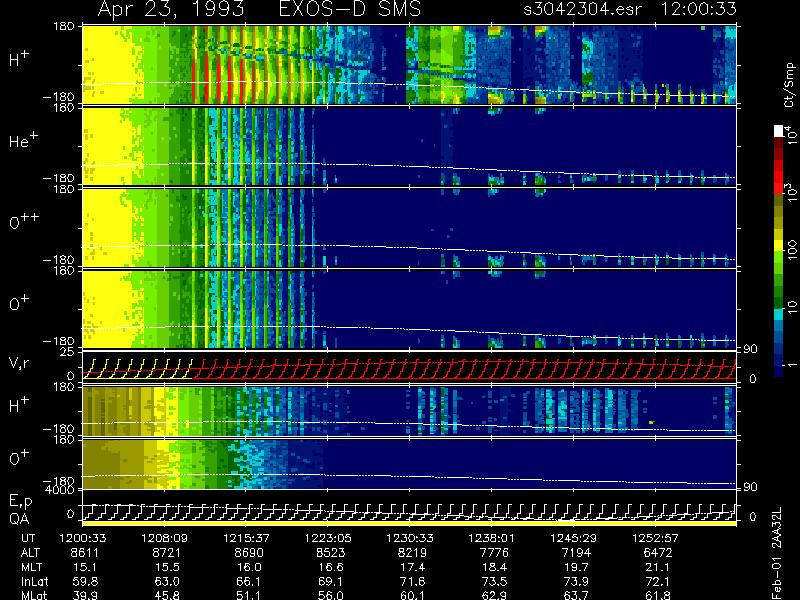Pick the white top of the colorbar
This screenshot has height=600, width=800.
pos(779,132)
